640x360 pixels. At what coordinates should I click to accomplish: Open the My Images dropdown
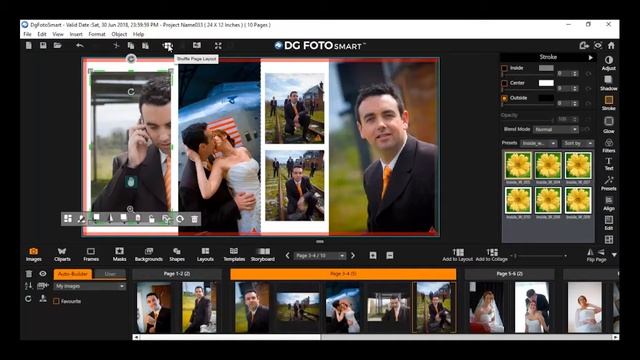click(89, 286)
